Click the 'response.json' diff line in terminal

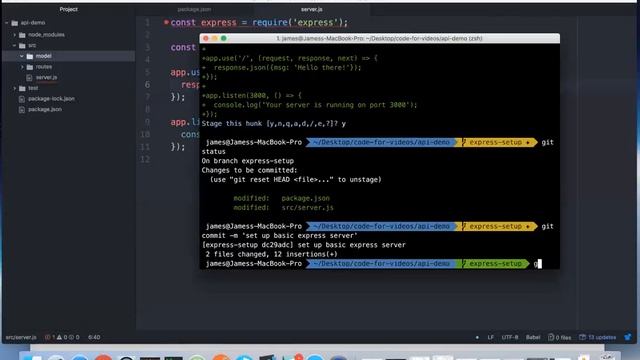(282, 68)
